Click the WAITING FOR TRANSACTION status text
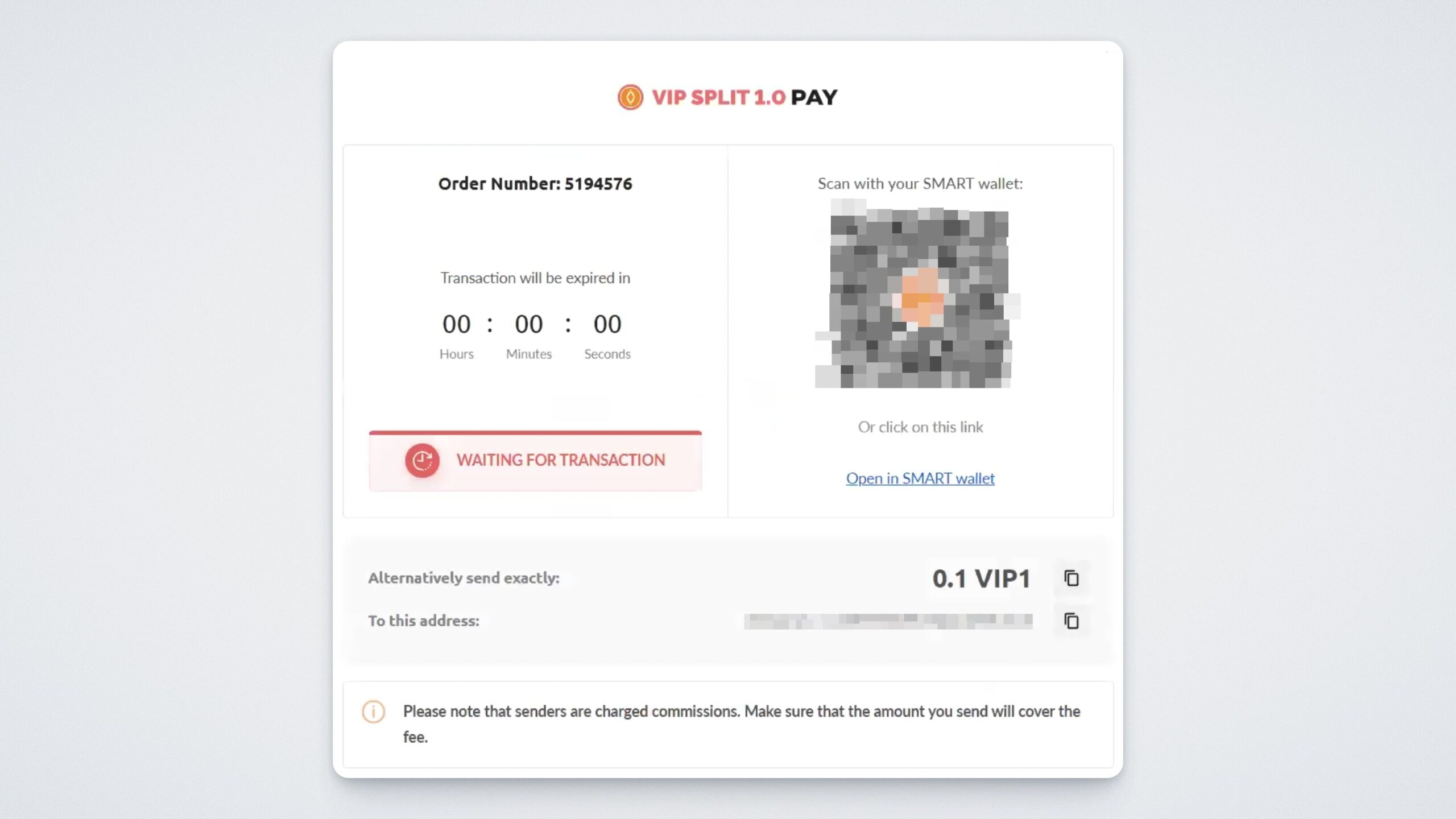 pos(560,460)
